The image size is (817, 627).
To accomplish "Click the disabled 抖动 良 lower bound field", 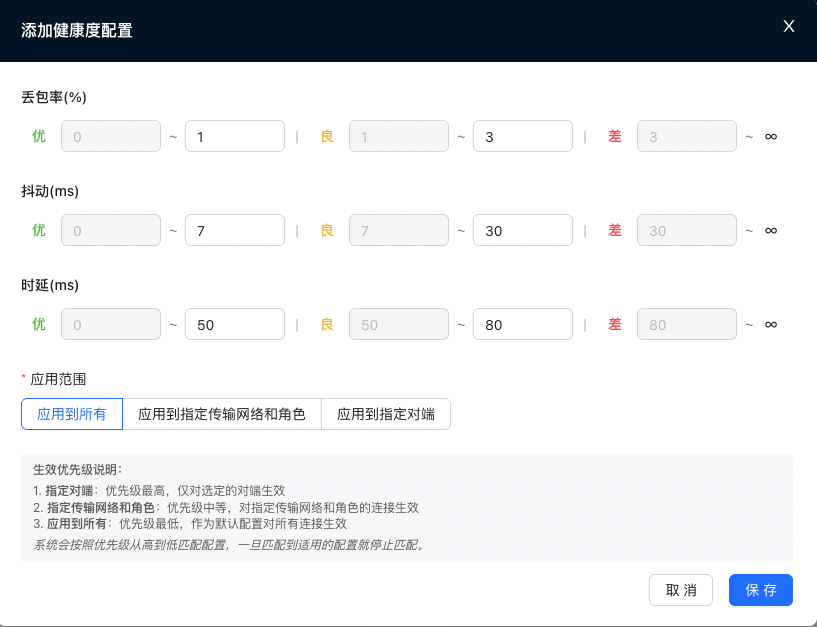I will (x=399, y=230).
